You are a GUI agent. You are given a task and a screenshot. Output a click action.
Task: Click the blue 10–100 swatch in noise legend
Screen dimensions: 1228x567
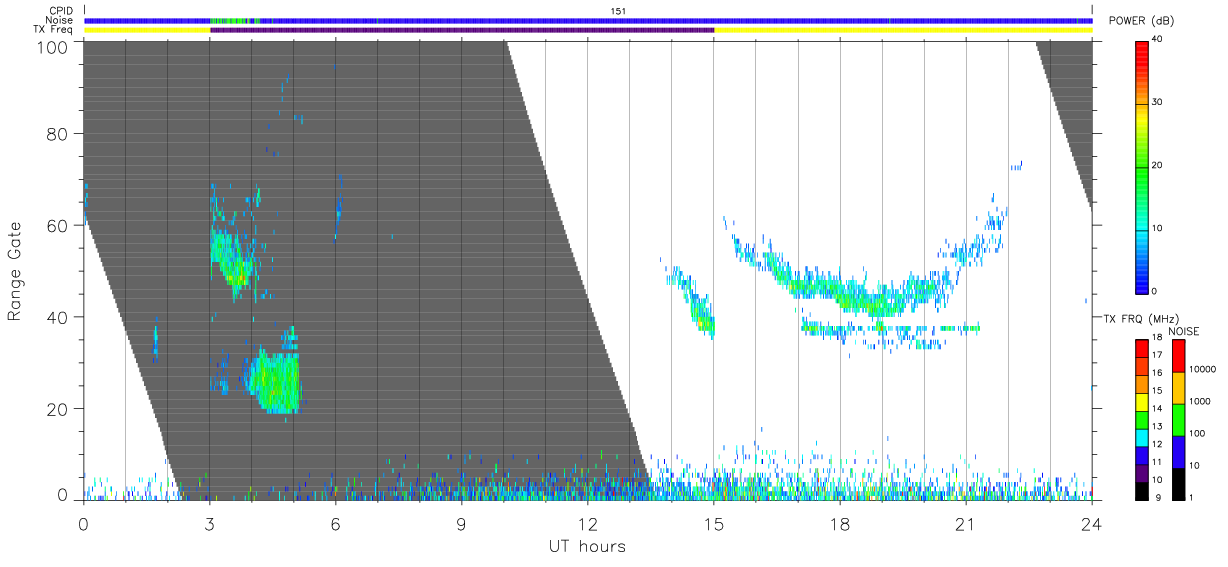(x=1178, y=452)
